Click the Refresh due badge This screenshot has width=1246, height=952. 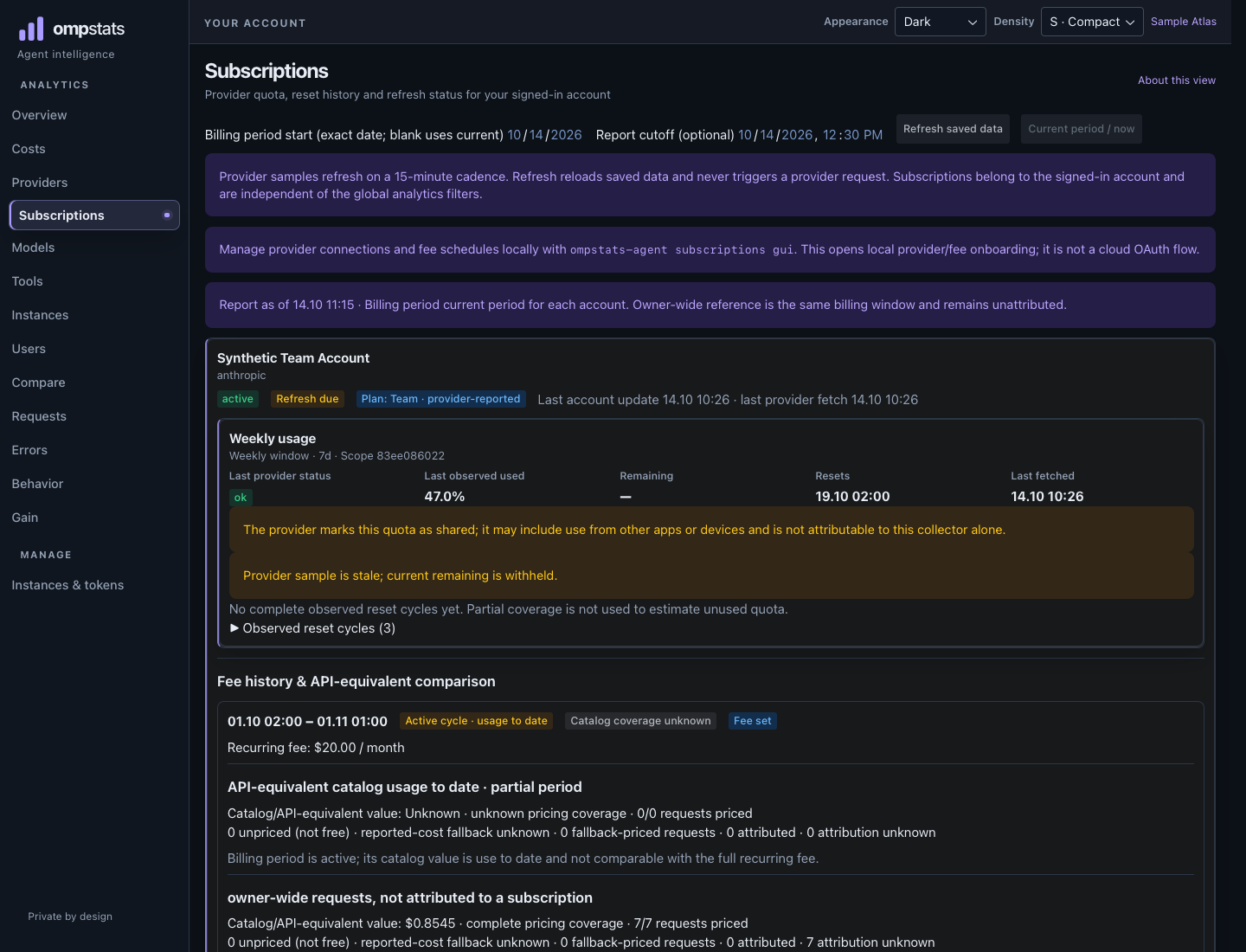click(x=307, y=399)
